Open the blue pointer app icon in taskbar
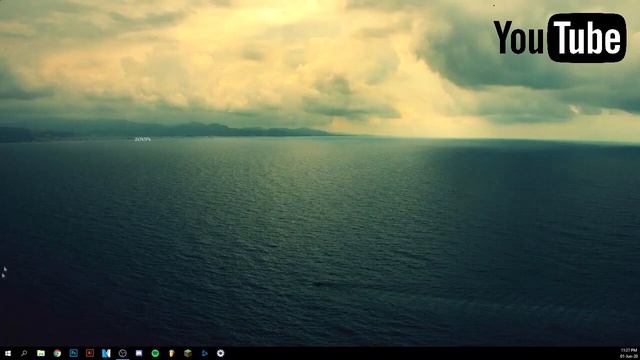Viewport: 640px width, 360px height. click(x=204, y=353)
